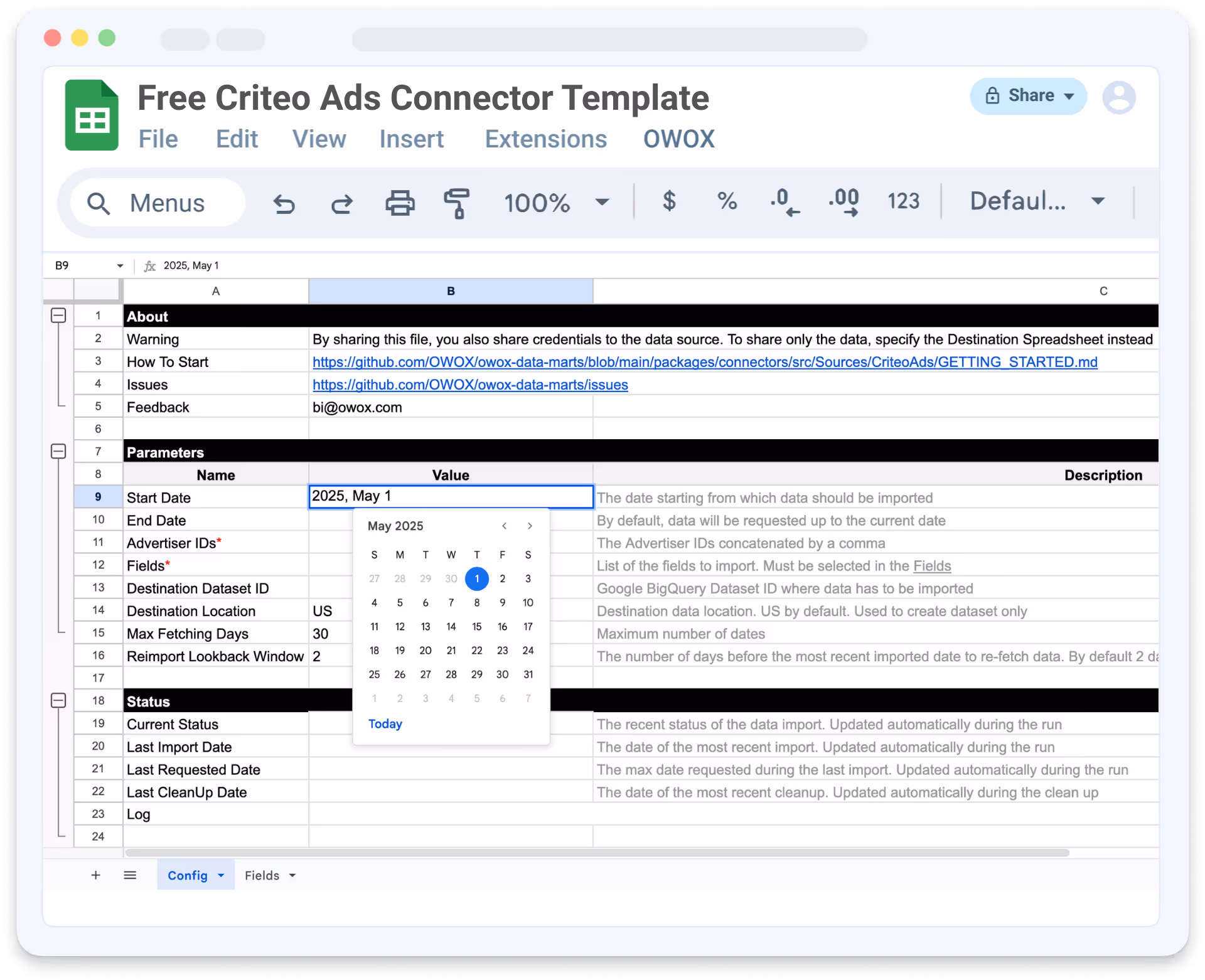Image resolution: width=1205 pixels, height=980 pixels.
Task: Decrease decimal places icon
Action: point(785,202)
